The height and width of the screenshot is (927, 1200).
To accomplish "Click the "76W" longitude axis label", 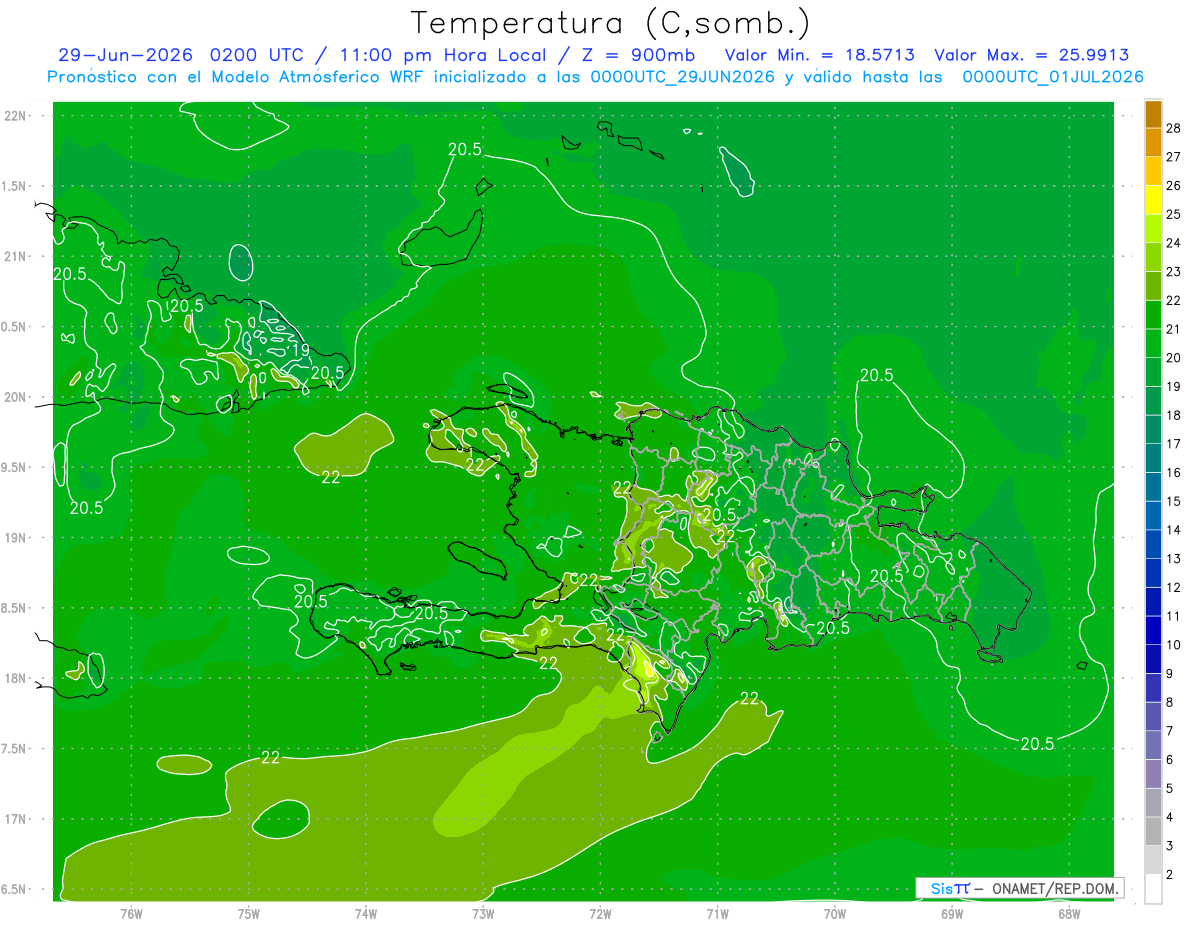I will pyautogui.click(x=131, y=912).
